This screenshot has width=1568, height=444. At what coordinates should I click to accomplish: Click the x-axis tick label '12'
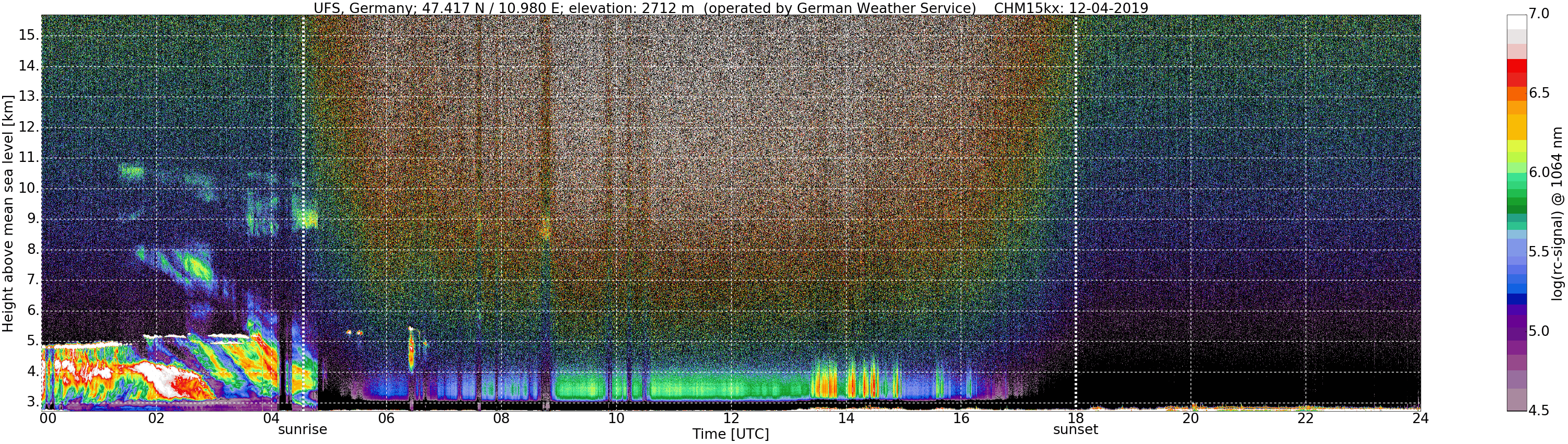[x=731, y=418]
